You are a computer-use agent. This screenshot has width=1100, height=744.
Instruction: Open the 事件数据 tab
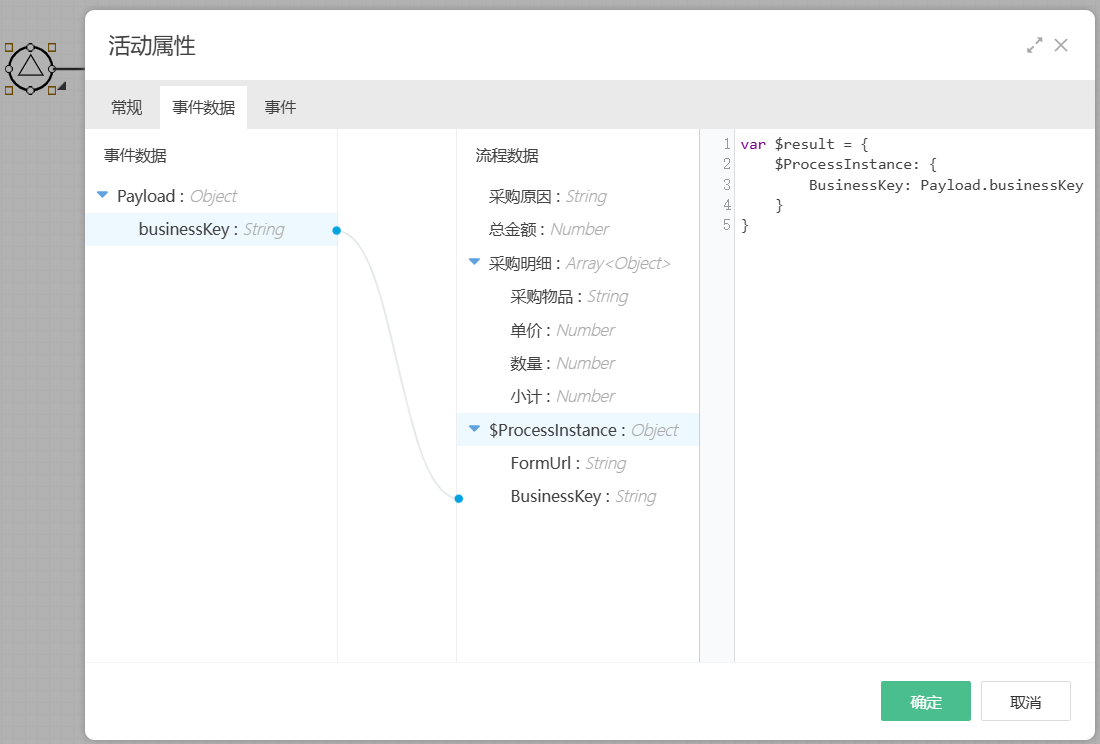coord(203,107)
